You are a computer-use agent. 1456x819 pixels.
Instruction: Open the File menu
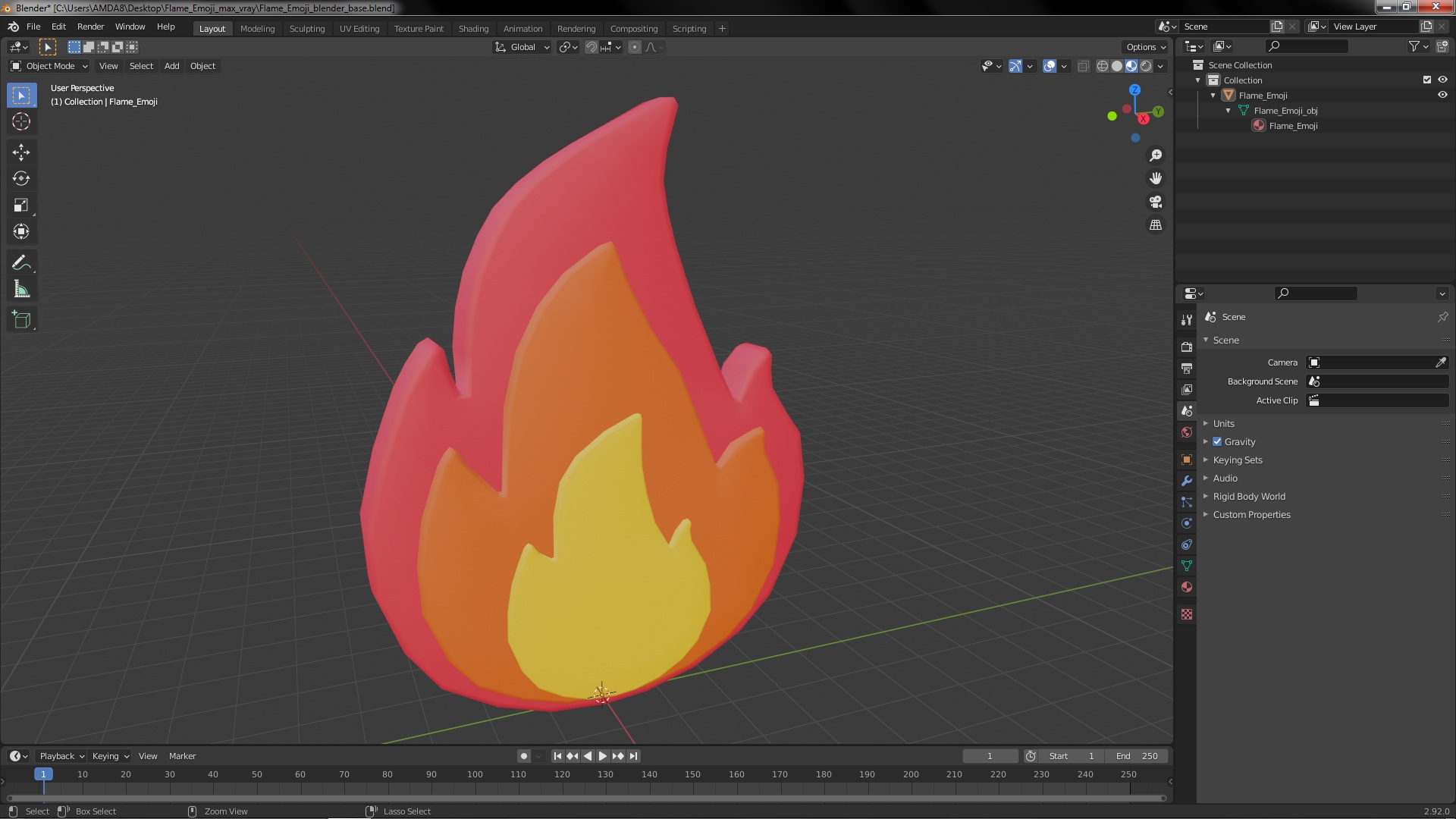[x=33, y=27]
